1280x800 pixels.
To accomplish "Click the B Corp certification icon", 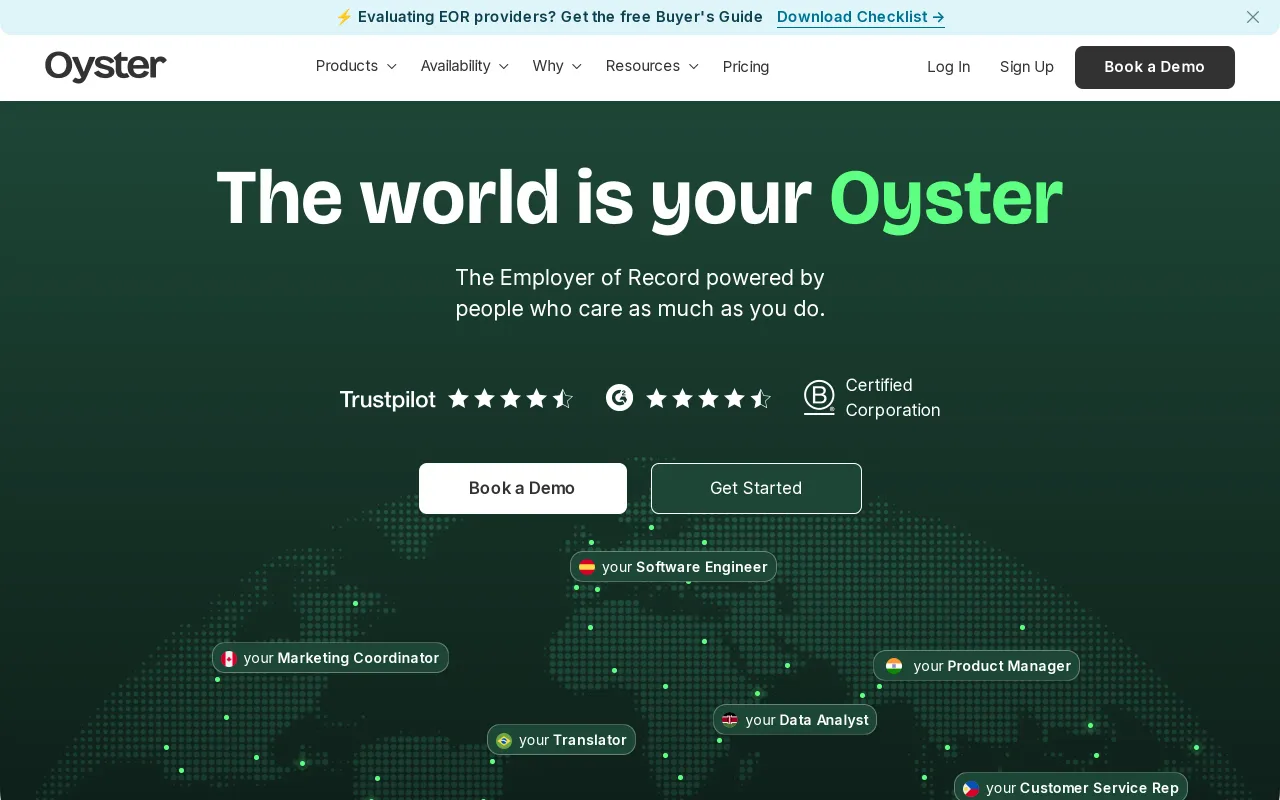I will point(819,397).
